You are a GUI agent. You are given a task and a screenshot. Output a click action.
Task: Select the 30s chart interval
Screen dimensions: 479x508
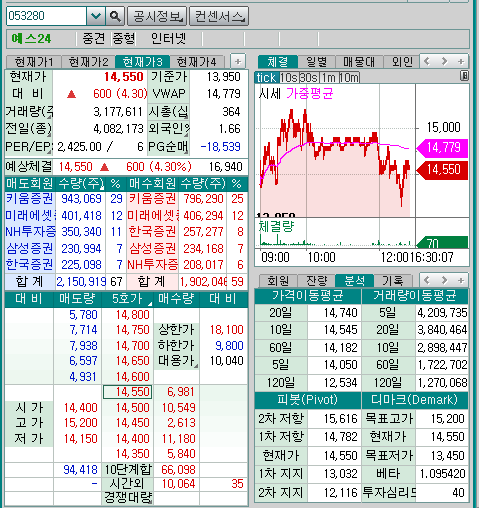click(309, 77)
